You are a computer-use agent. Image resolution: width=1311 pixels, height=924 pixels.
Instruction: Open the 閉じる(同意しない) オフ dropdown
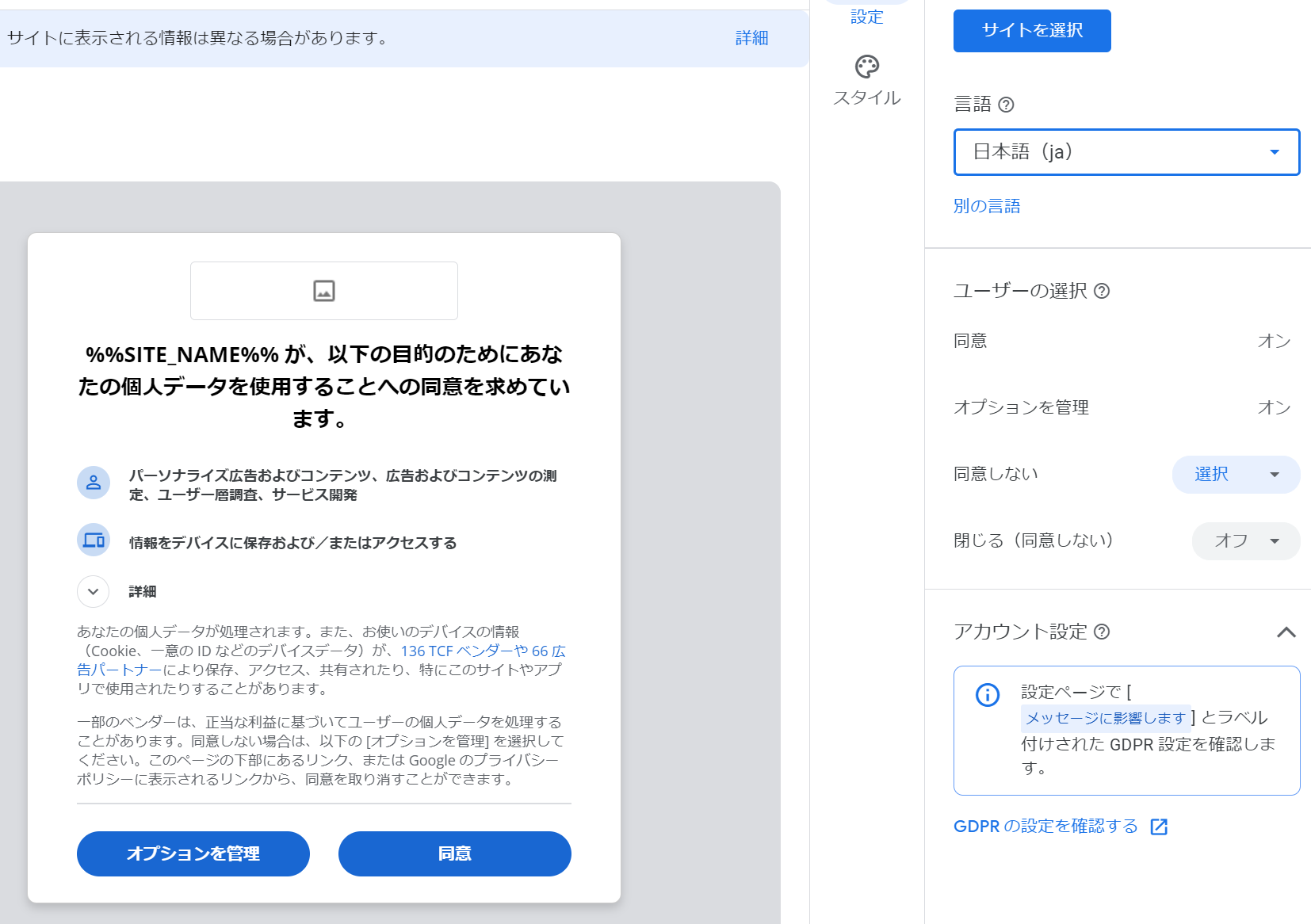click(x=1245, y=541)
